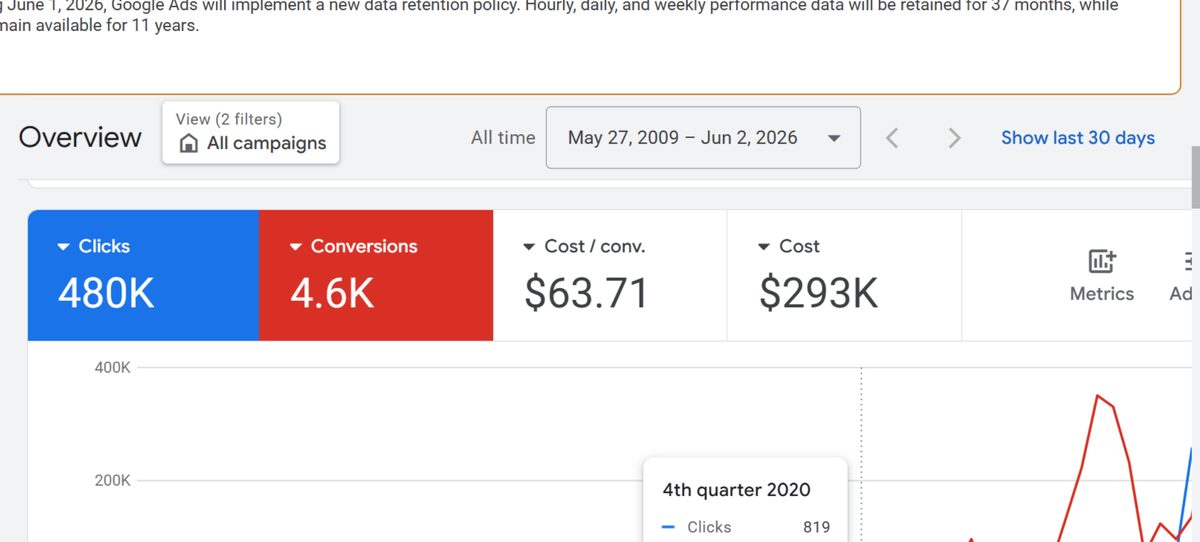Open the Cost metric dropdown
Viewport: 1200px width, 542px height.
(x=789, y=246)
